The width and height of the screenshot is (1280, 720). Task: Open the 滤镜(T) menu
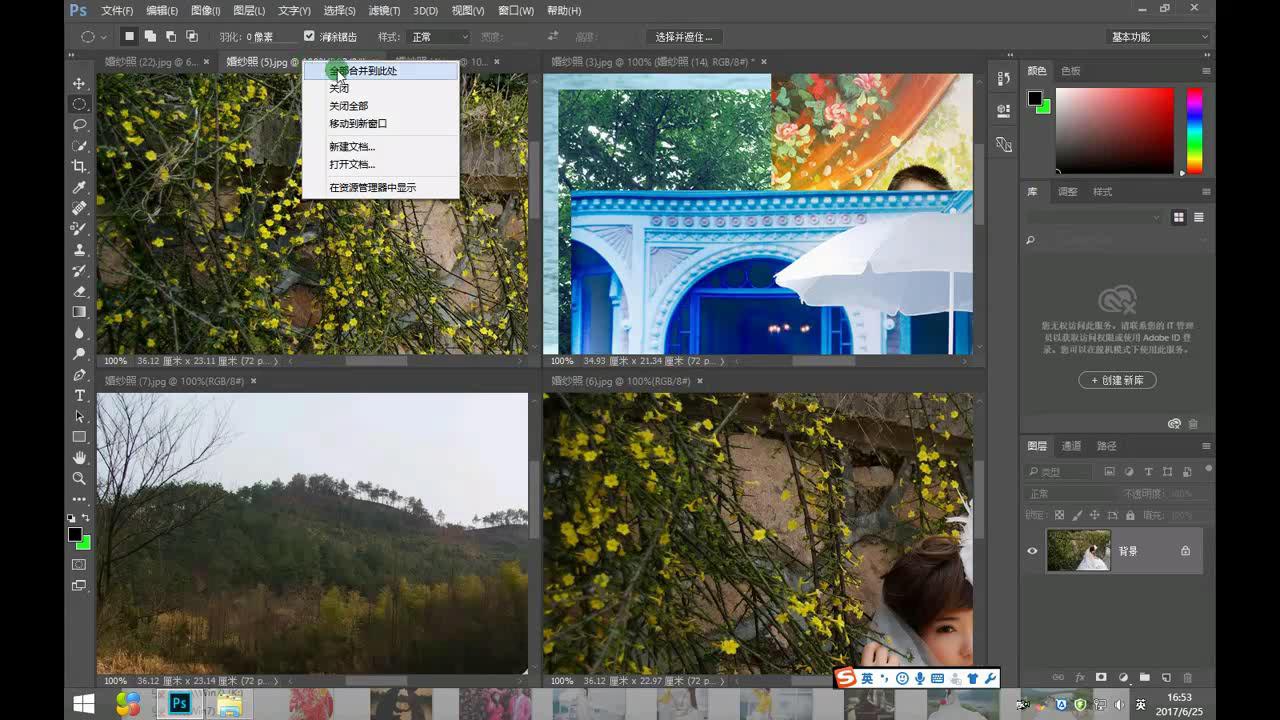click(384, 11)
